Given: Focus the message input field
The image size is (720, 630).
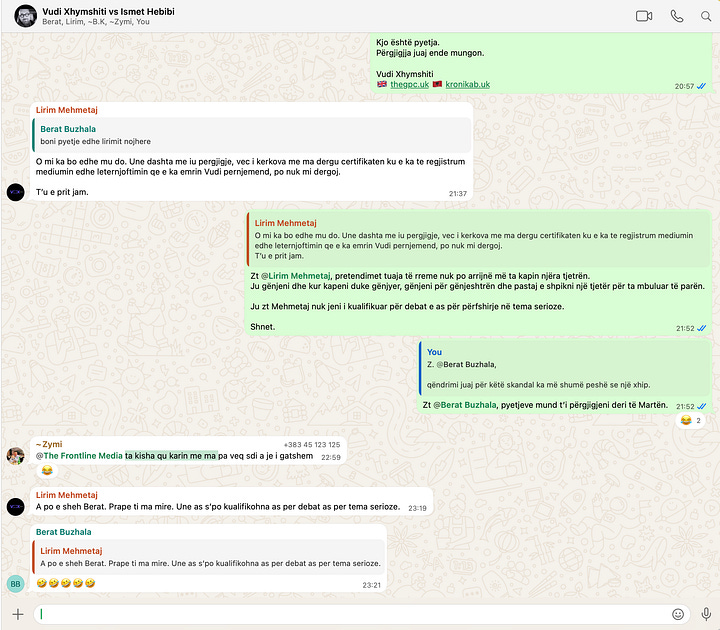Looking at the screenshot, I should coord(354,614).
